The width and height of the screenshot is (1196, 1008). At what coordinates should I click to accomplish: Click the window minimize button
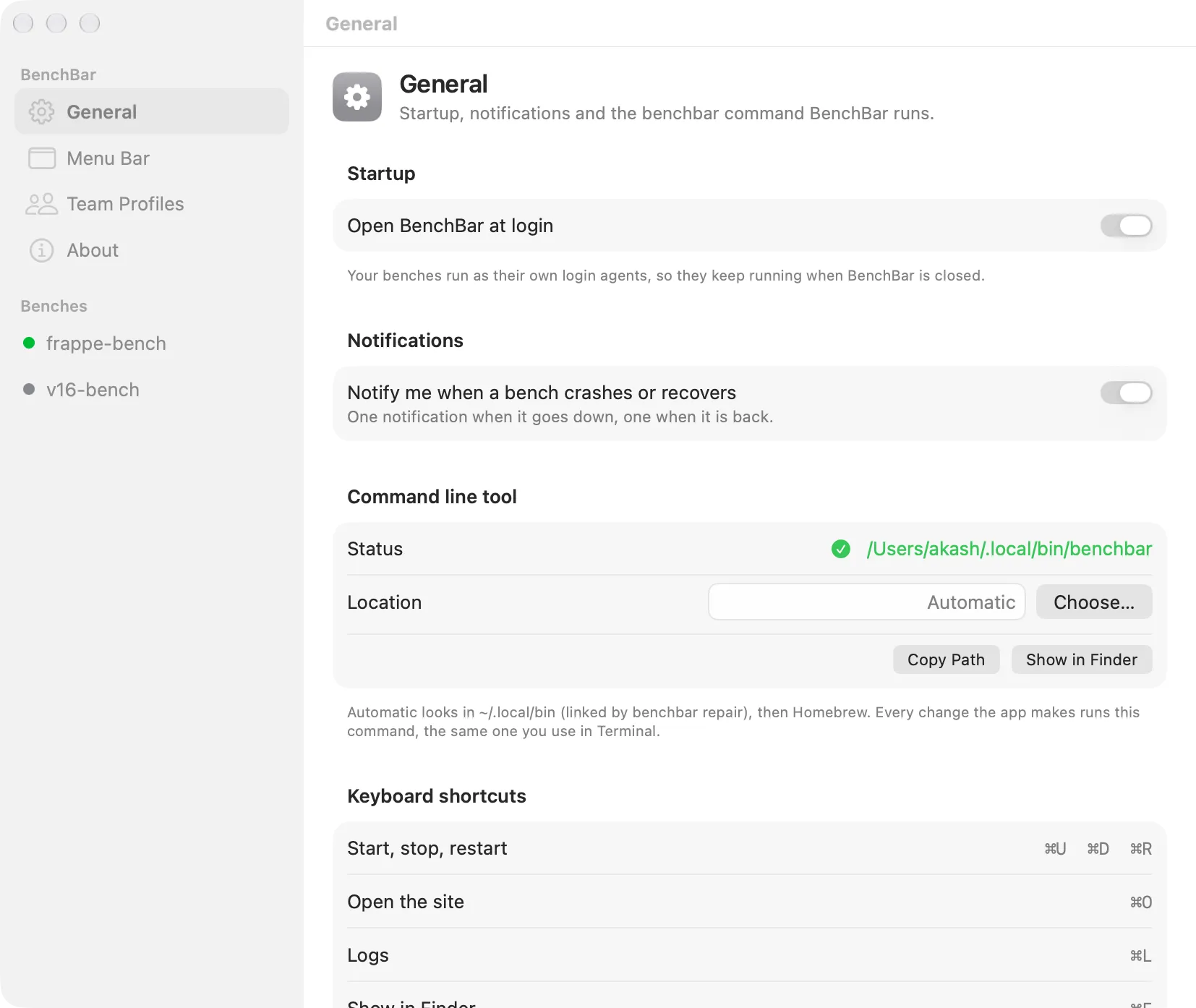point(56,23)
